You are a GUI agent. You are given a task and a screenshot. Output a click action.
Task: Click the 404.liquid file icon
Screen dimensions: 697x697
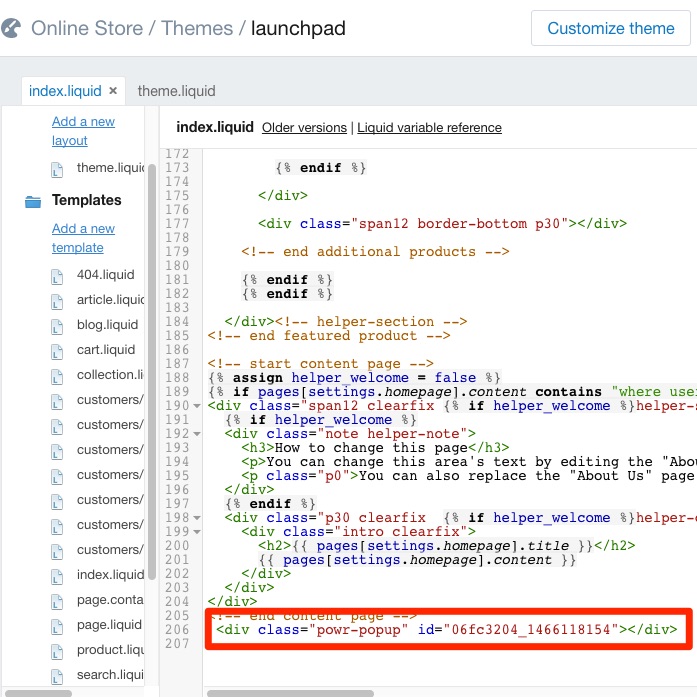pos(56,277)
